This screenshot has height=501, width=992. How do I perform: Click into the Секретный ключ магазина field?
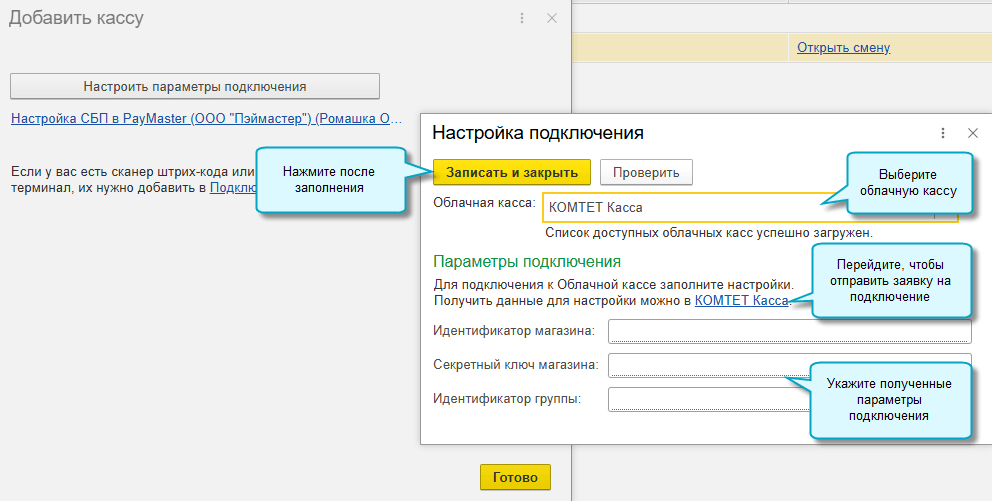click(x=698, y=365)
